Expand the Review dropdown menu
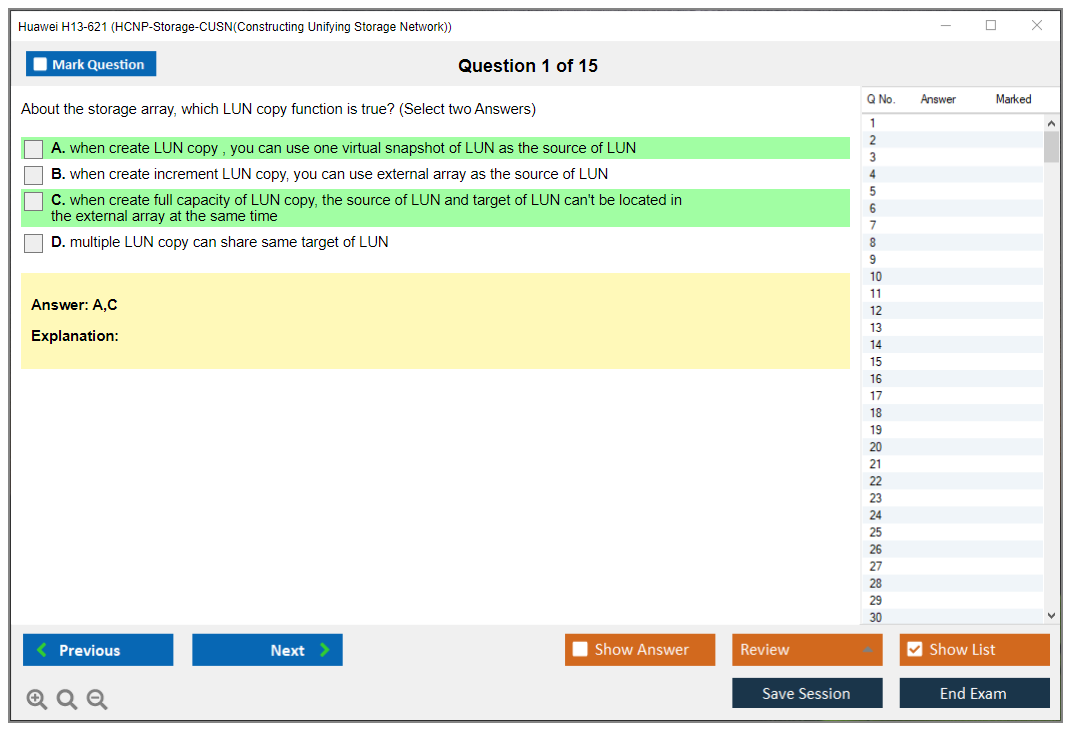 pyautogui.click(x=866, y=650)
